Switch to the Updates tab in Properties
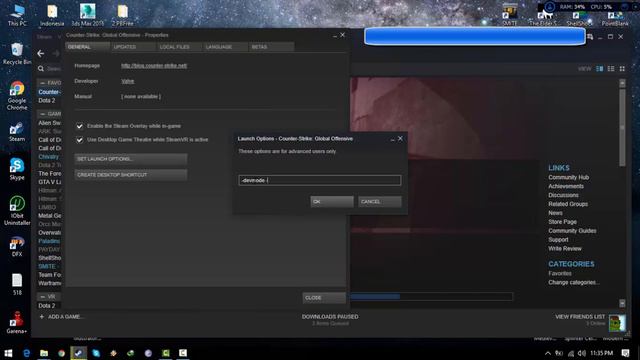Viewport: 640px width, 360px height. [x=133, y=47]
